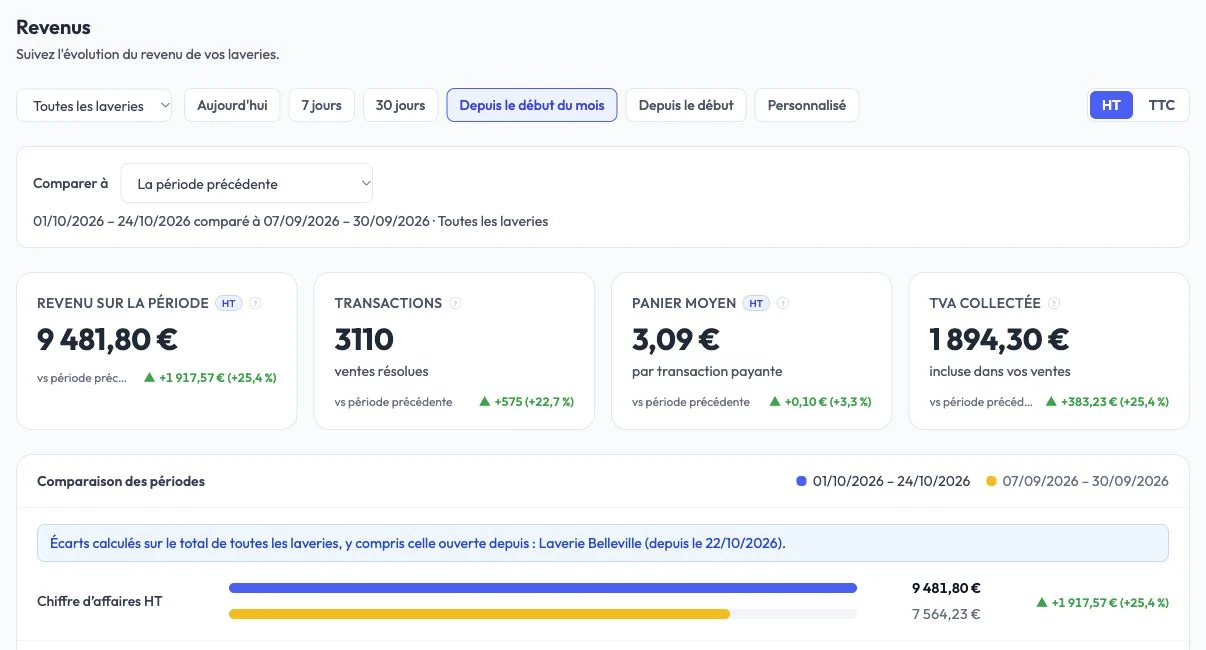Click the Comparaison des périodes heading

[121, 481]
